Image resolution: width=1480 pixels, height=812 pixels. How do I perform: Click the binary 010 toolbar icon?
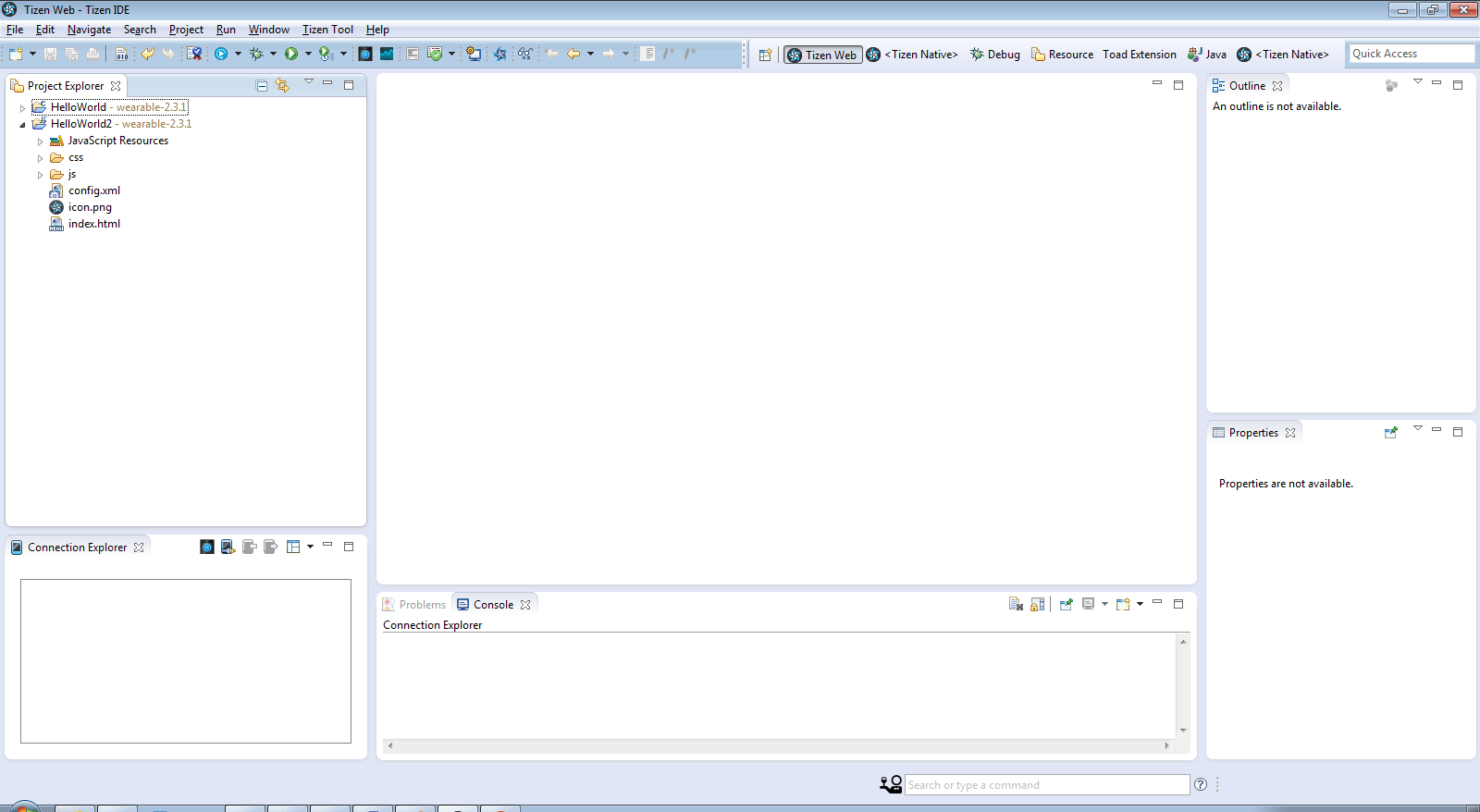(121, 54)
